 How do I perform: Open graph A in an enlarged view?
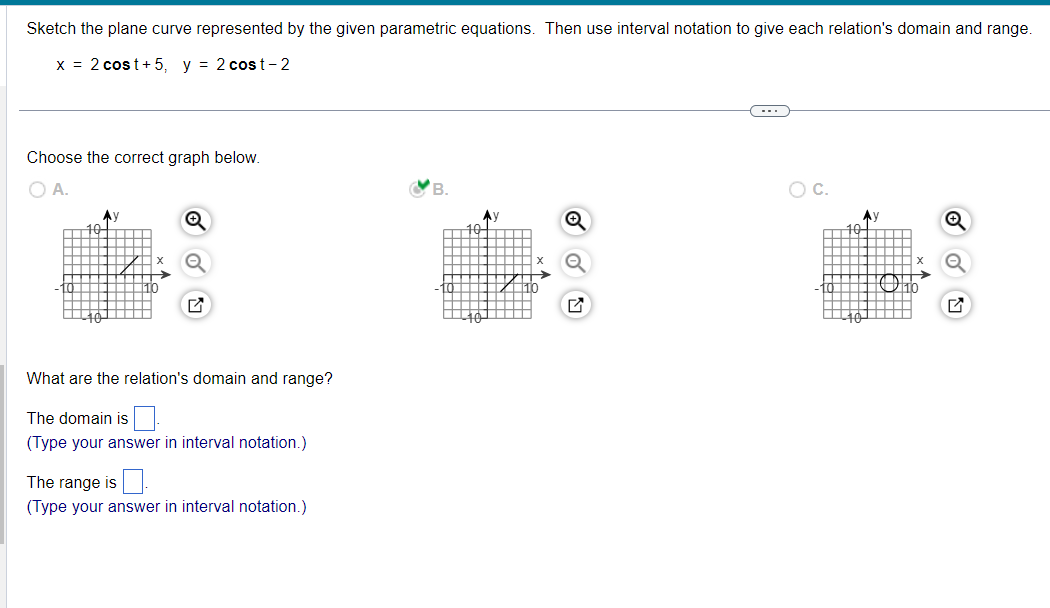pyautogui.click(x=195, y=305)
